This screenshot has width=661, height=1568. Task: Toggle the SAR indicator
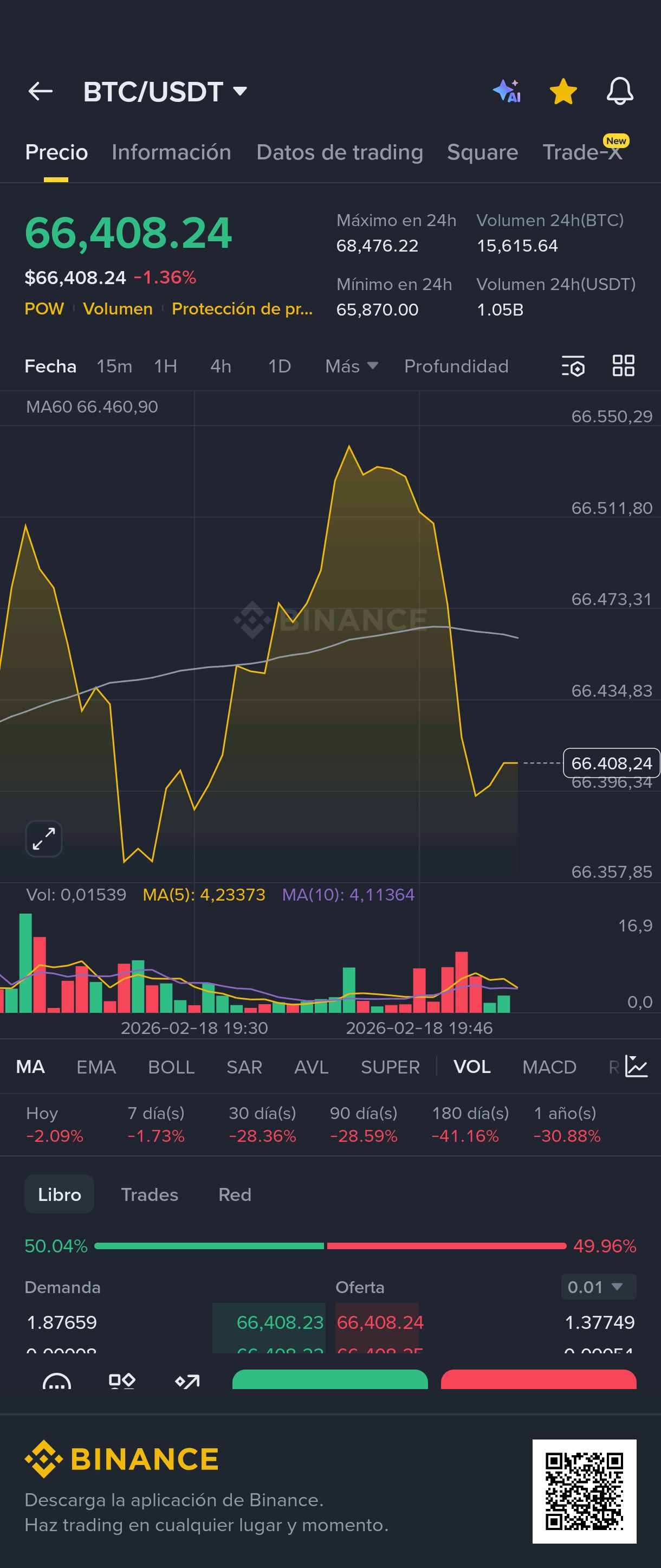tap(244, 1066)
